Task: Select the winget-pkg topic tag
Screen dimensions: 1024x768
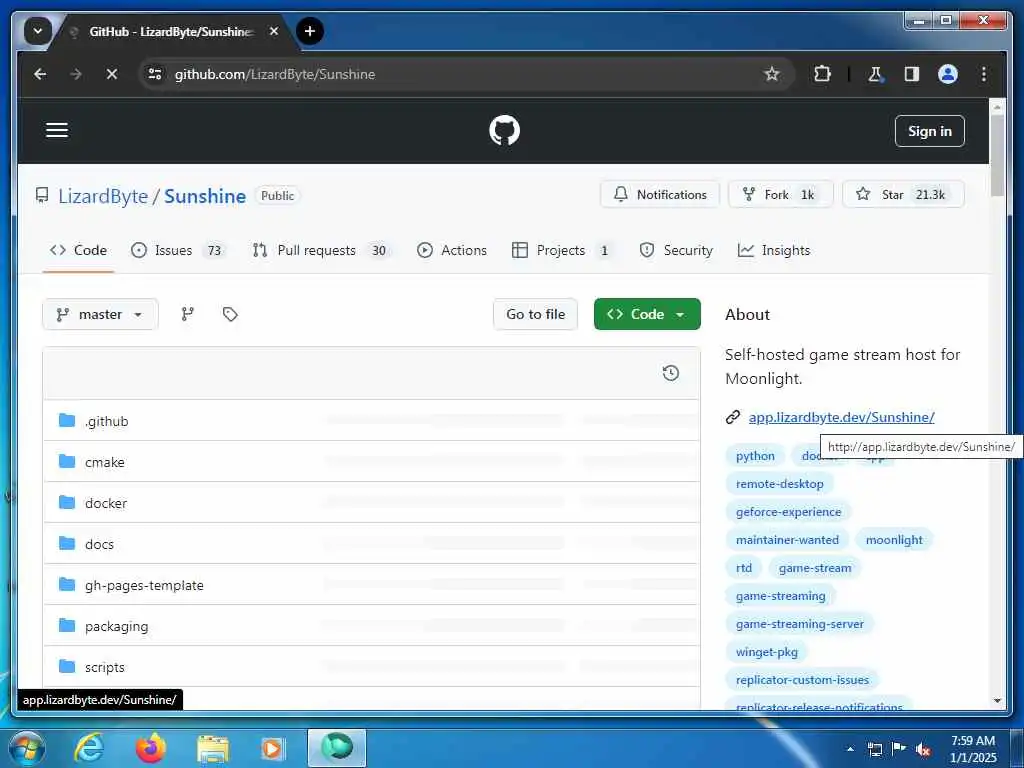Action: (x=767, y=652)
